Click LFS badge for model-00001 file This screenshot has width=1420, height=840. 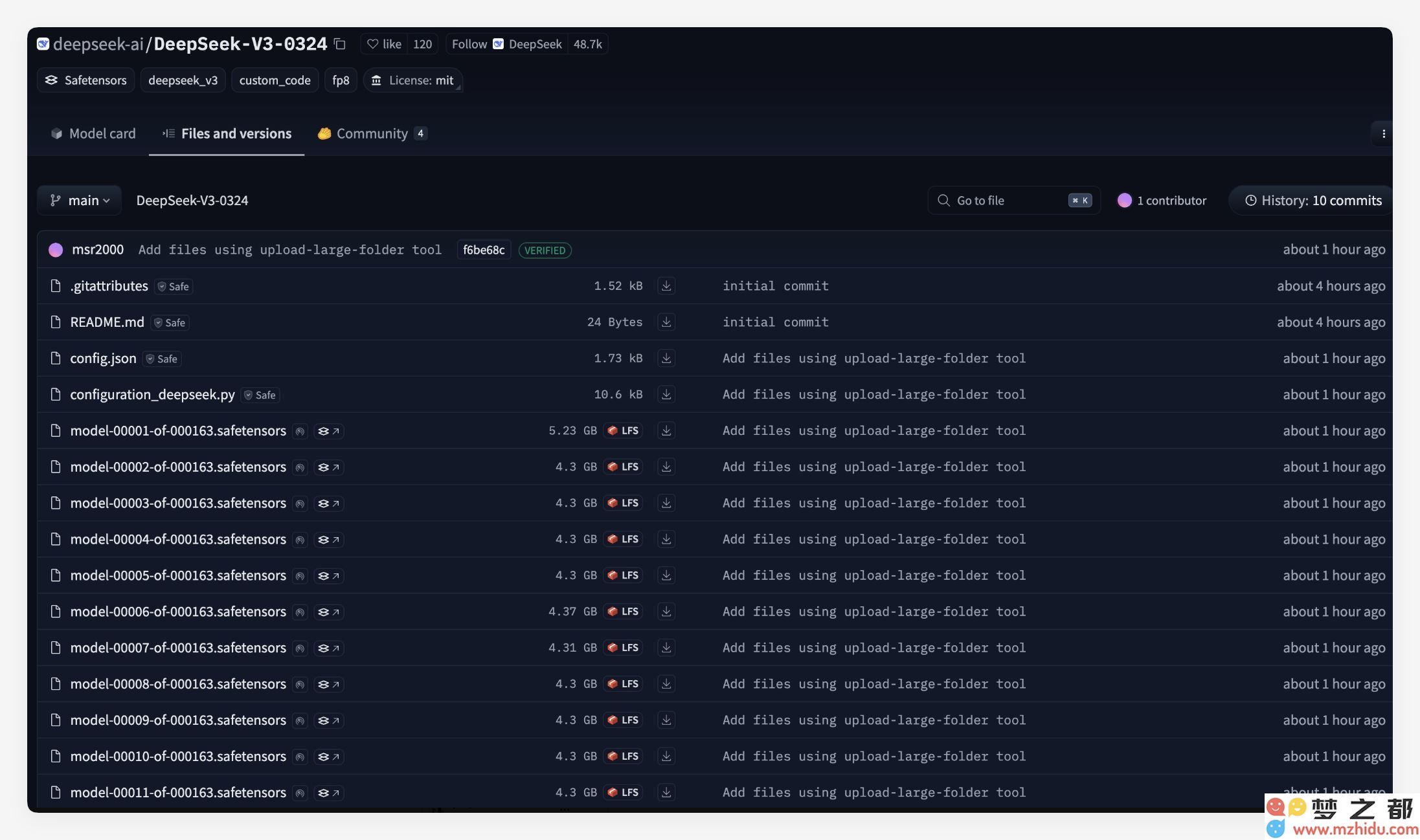[x=623, y=431]
